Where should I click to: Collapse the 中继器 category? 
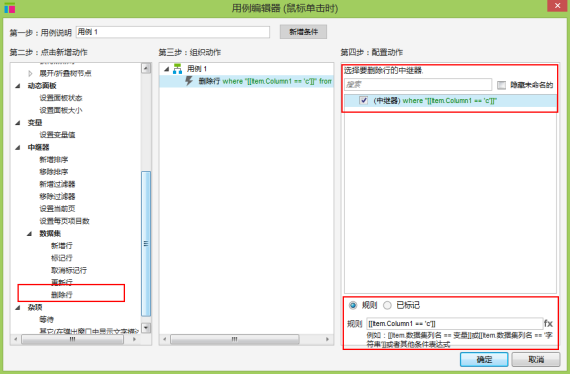(18, 147)
